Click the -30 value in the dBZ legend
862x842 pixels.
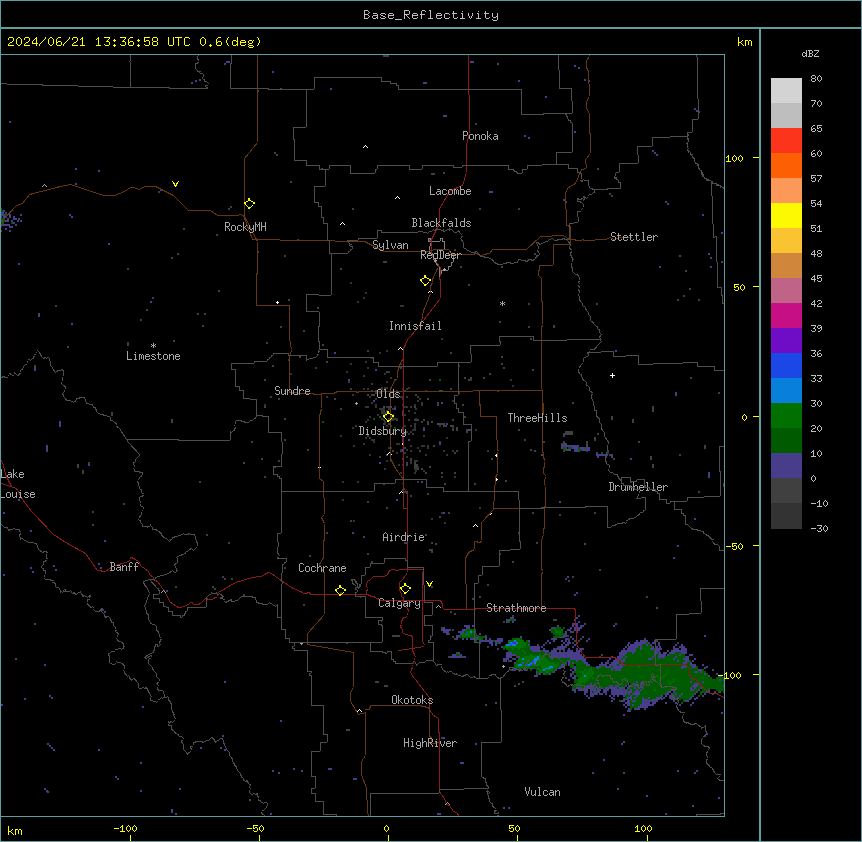(x=819, y=528)
